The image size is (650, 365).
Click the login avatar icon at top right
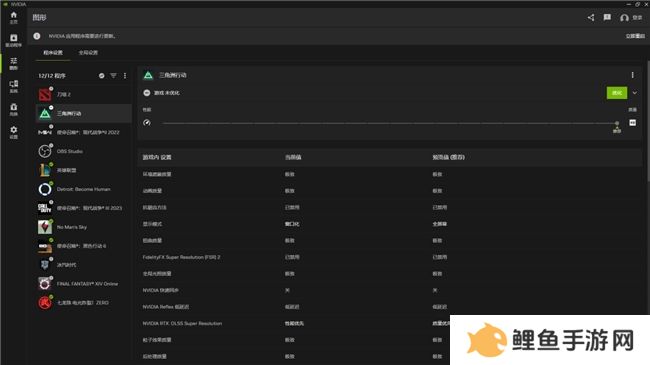[x=624, y=18]
